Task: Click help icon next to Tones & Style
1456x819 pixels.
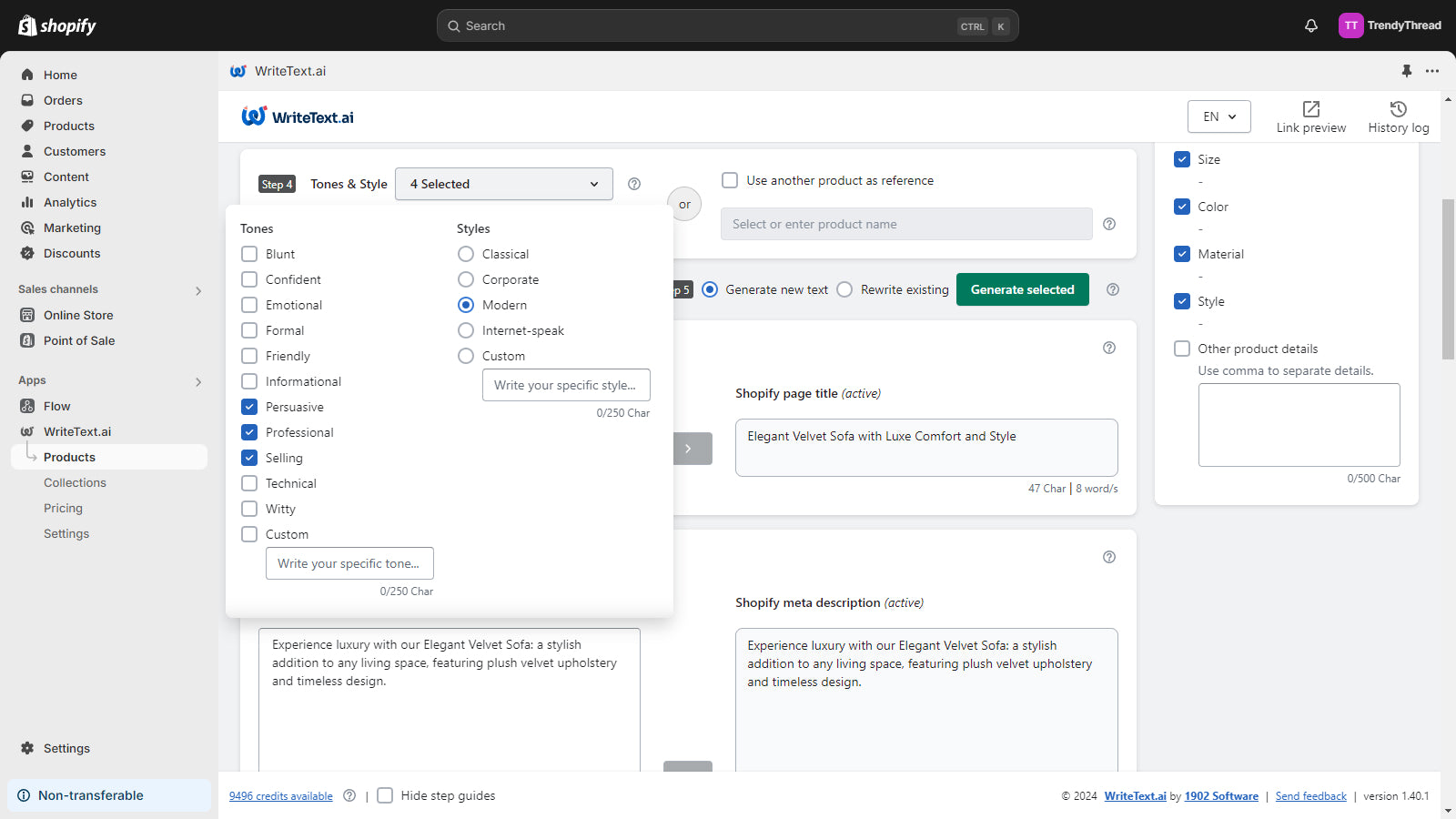Action: click(634, 184)
